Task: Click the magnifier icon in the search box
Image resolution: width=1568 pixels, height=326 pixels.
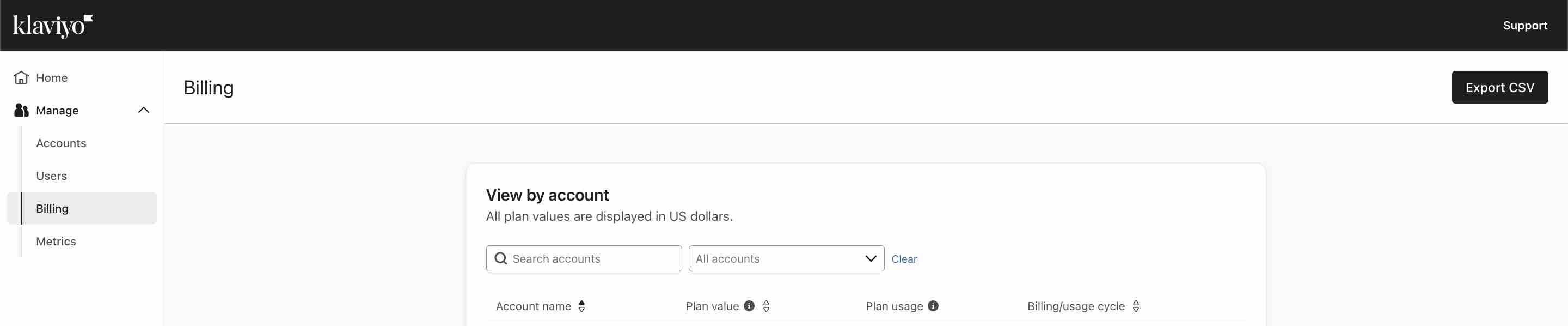Action: pyautogui.click(x=501, y=259)
